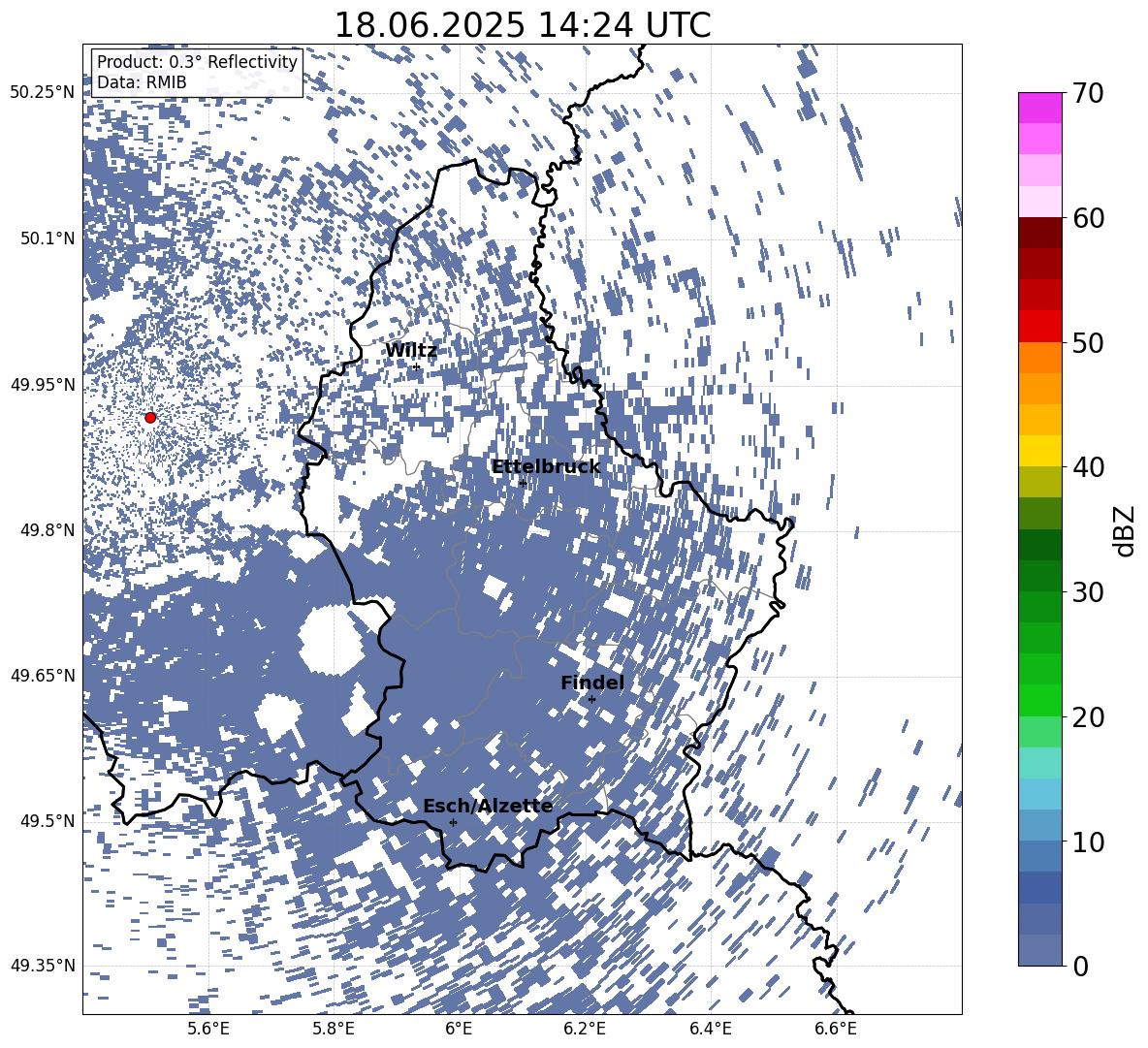Click the slate-blue bottom colorbar segment

1040,950
